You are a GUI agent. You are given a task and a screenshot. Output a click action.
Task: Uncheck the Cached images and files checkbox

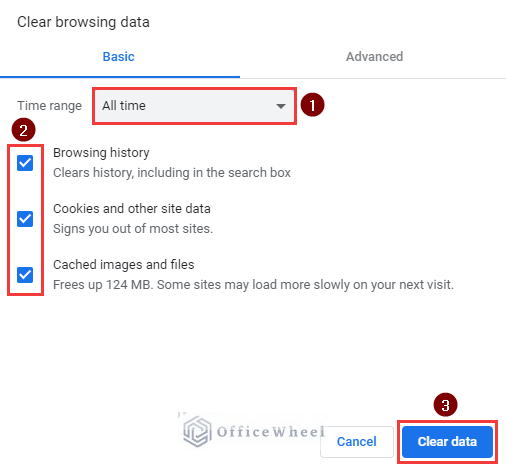coord(25,275)
